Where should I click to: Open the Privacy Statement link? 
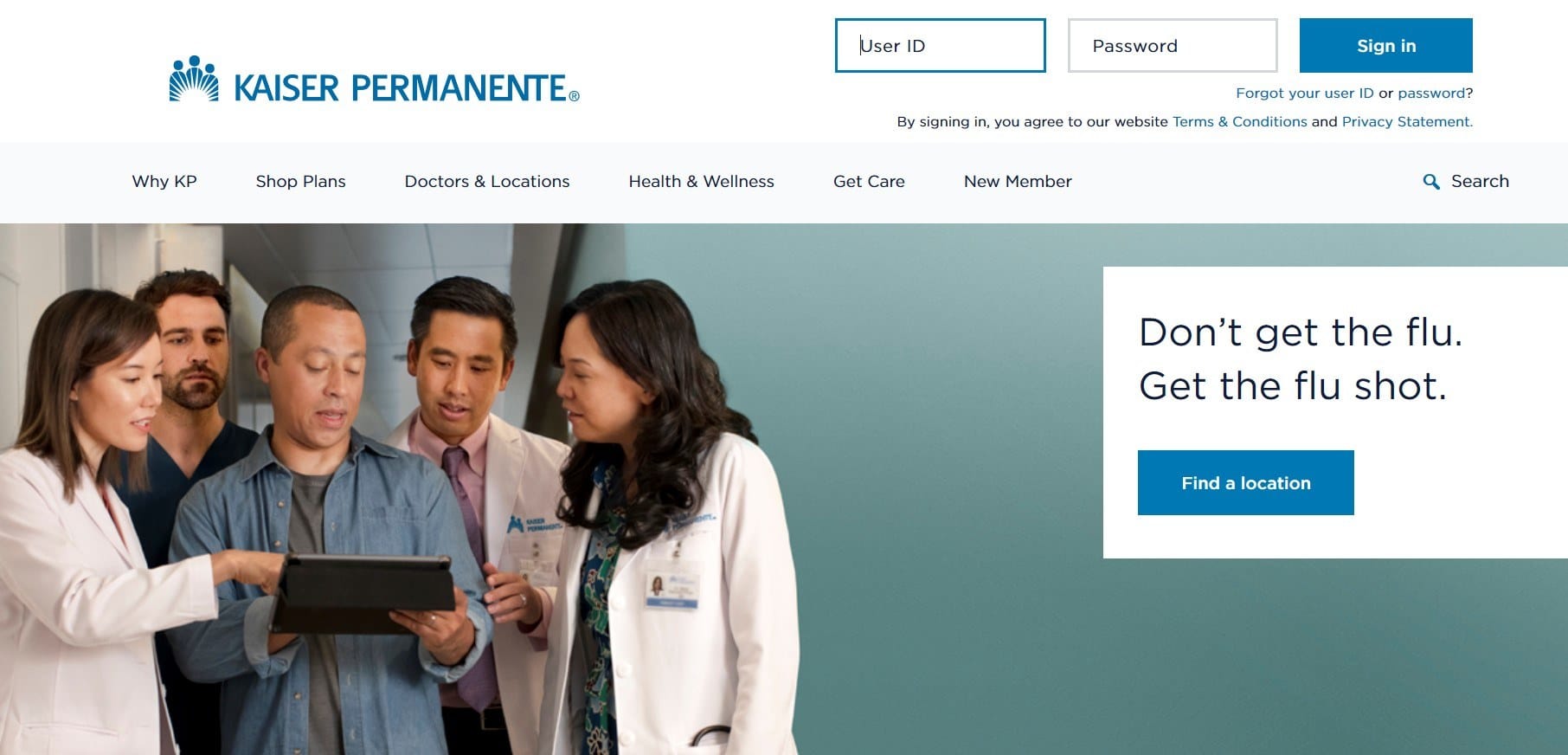pyautogui.click(x=1407, y=121)
